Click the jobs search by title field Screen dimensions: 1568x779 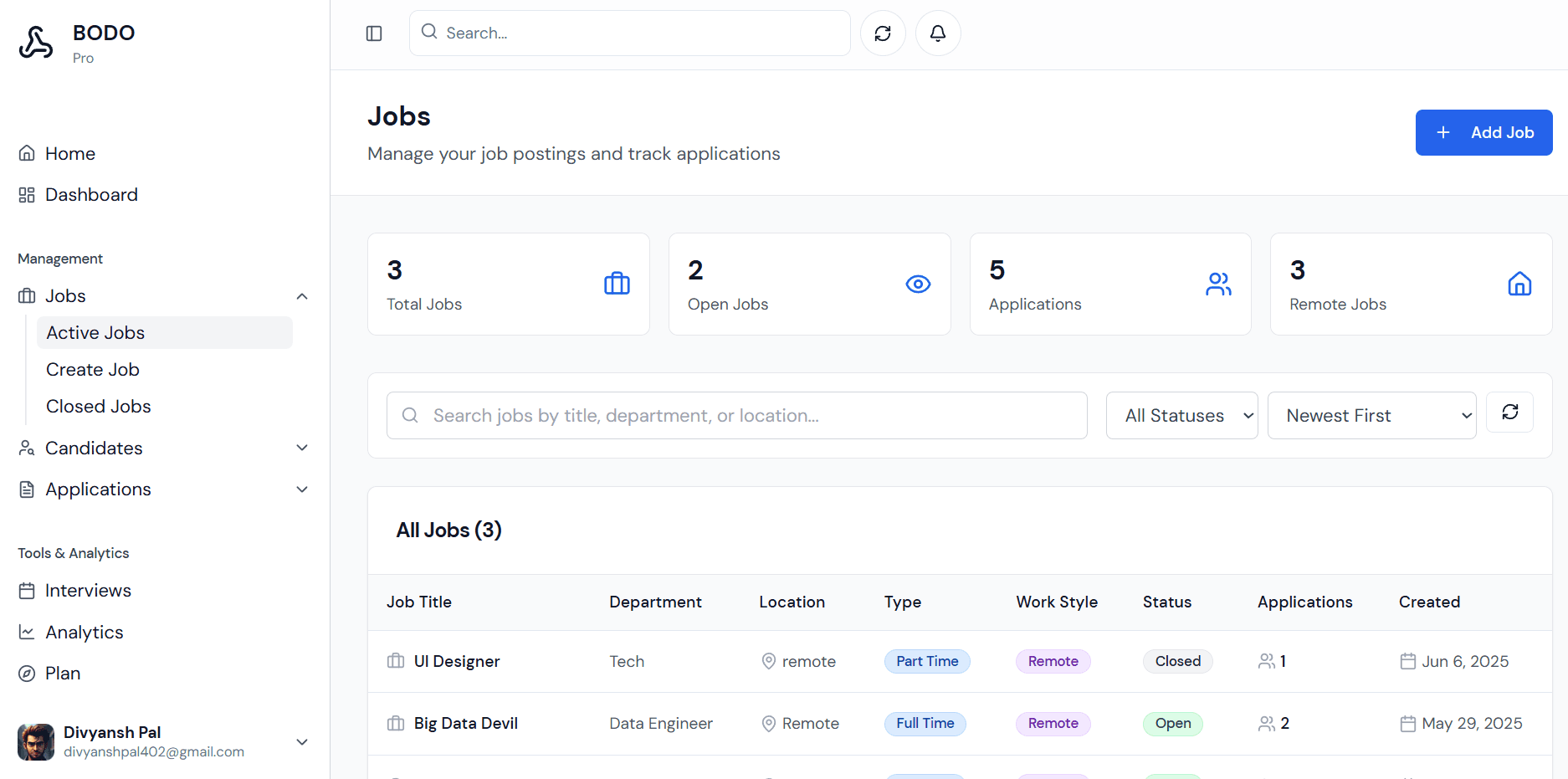click(736, 416)
